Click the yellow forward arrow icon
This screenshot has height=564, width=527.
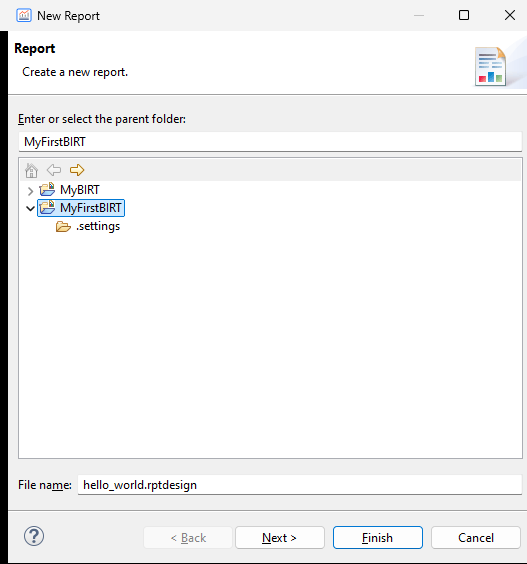tap(77, 170)
